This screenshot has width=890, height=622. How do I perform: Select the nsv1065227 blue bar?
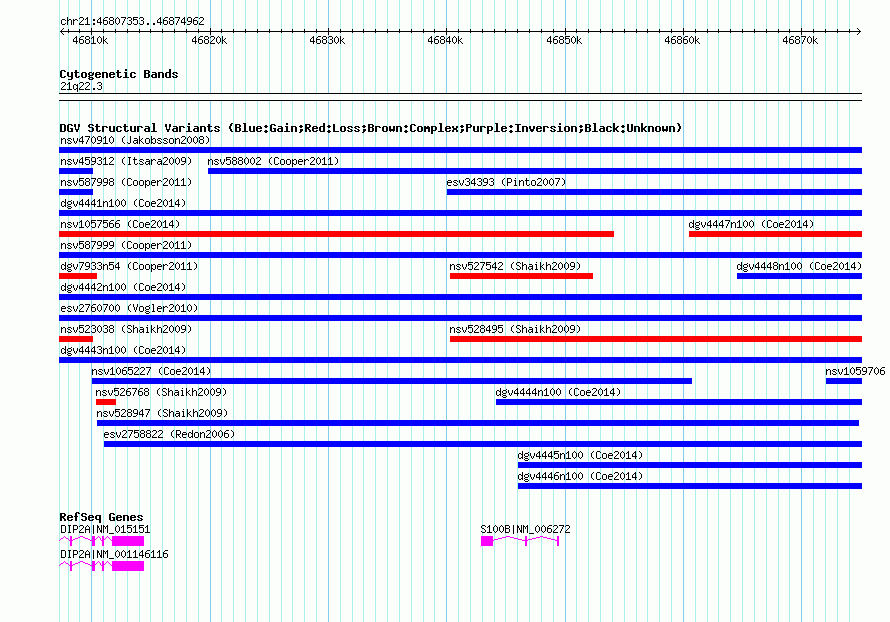392,381
